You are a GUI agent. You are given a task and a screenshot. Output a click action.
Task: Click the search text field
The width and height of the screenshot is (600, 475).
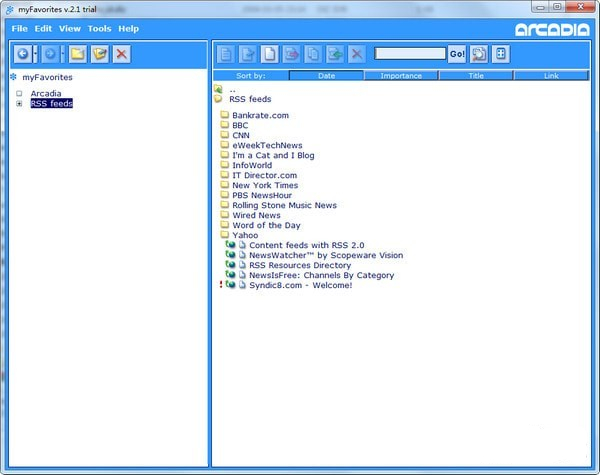[410, 54]
